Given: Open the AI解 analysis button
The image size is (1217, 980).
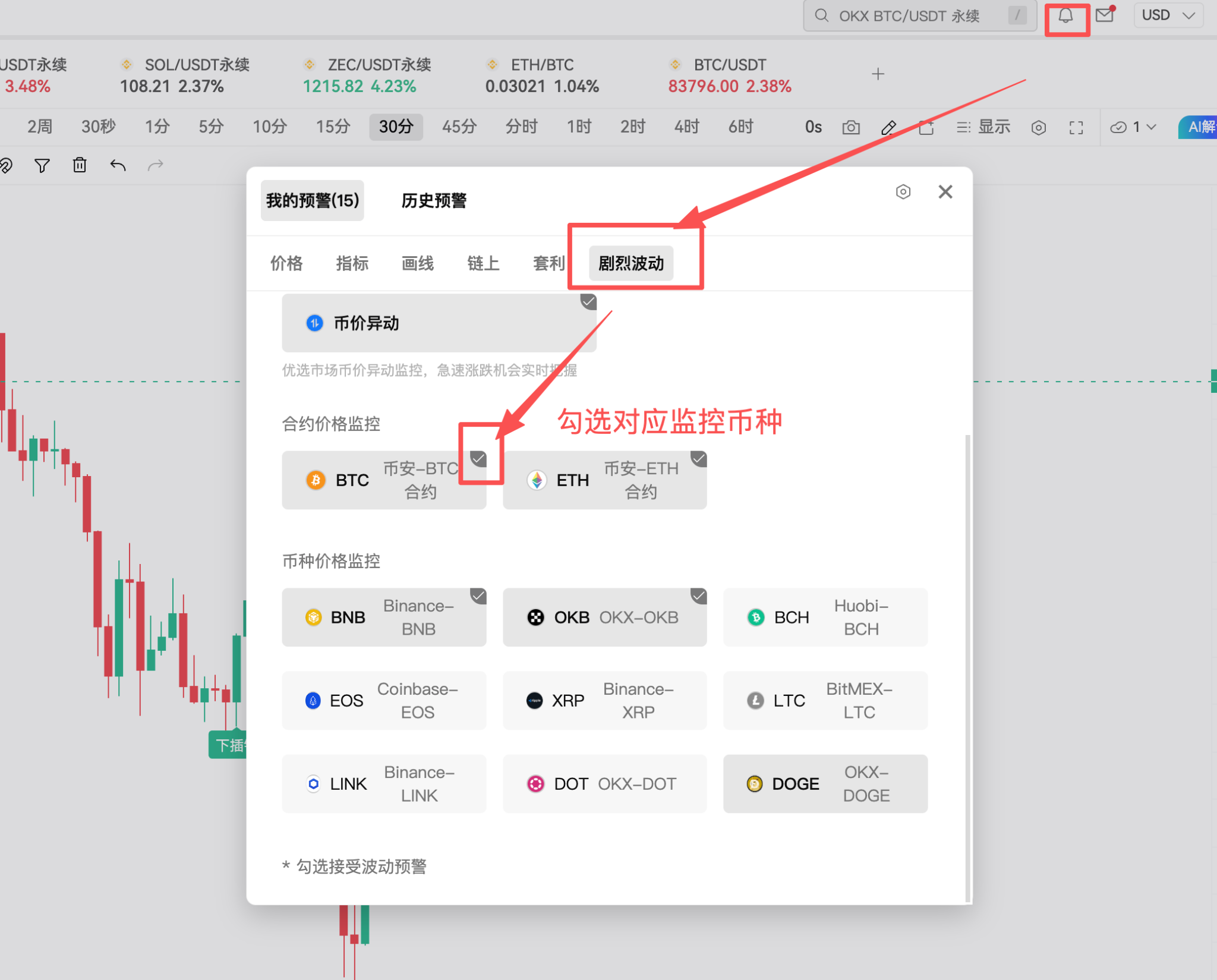Looking at the screenshot, I should [1198, 127].
